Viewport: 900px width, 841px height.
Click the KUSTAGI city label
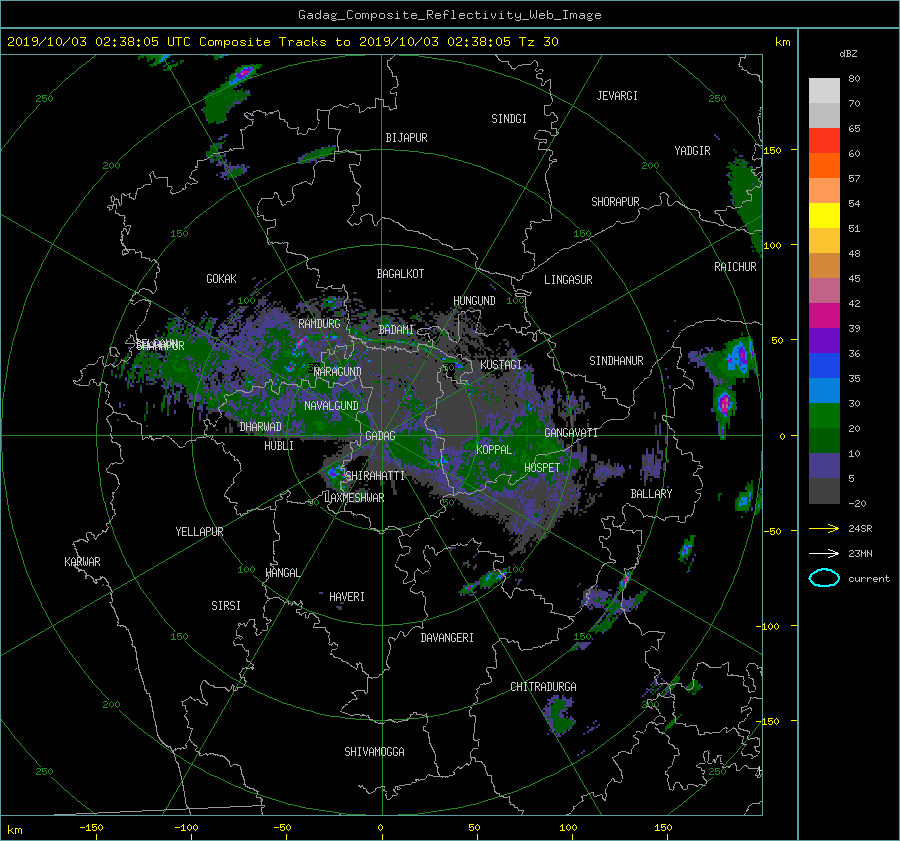click(x=501, y=365)
